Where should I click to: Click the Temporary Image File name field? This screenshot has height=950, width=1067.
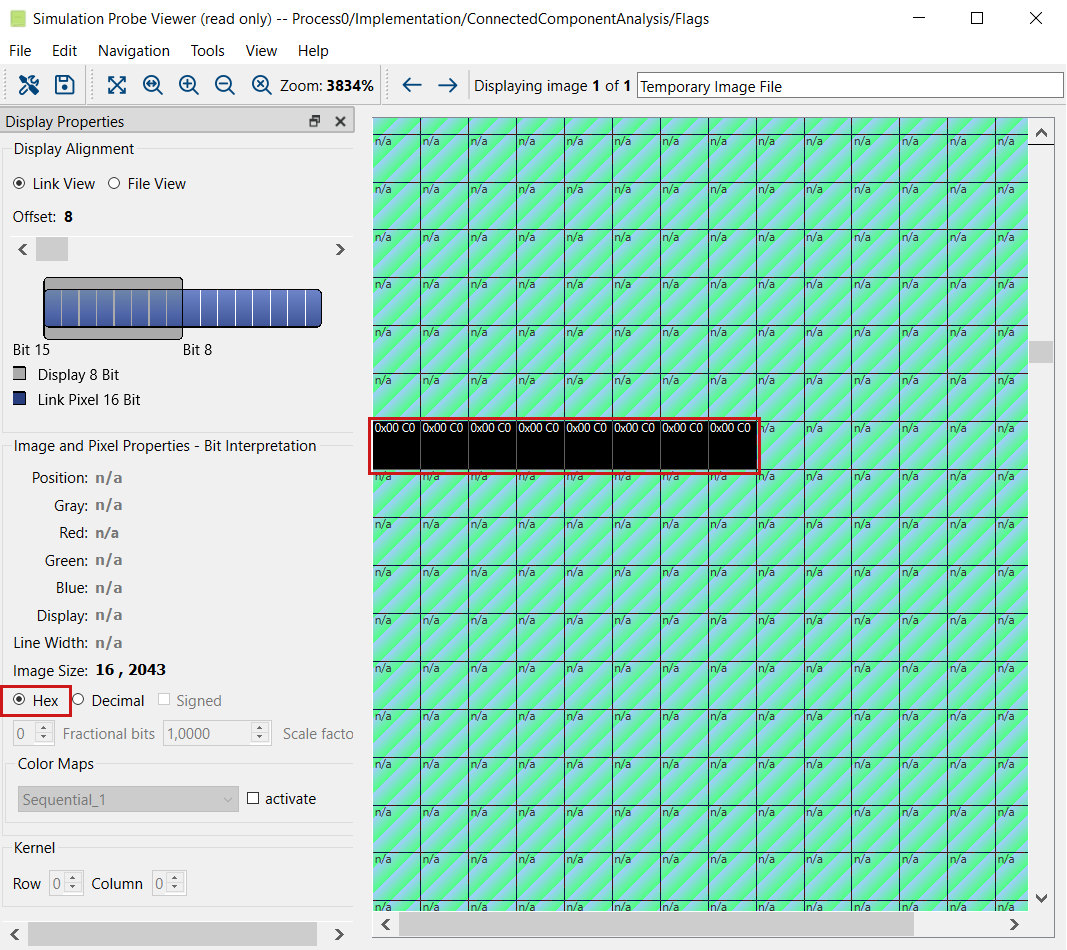pos(850,85)
